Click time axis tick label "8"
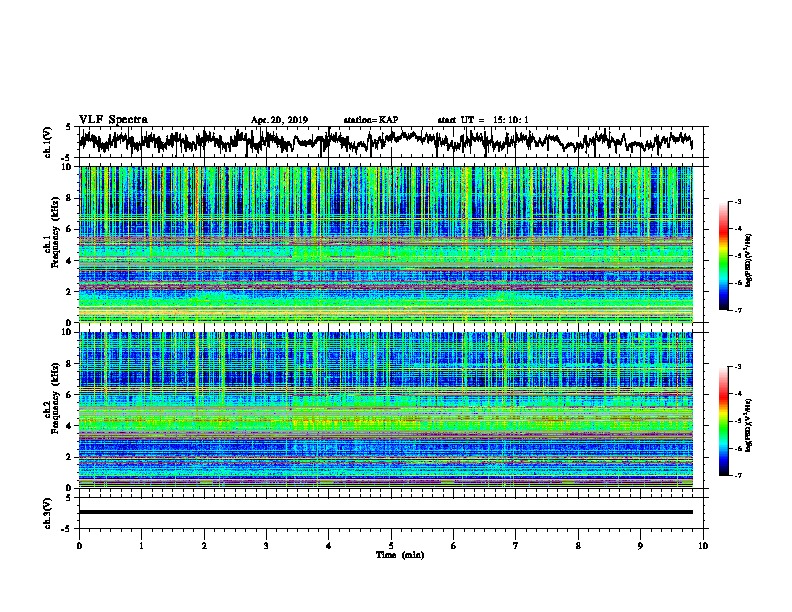Viewport: 792px width, 612px height. (578, 546)
